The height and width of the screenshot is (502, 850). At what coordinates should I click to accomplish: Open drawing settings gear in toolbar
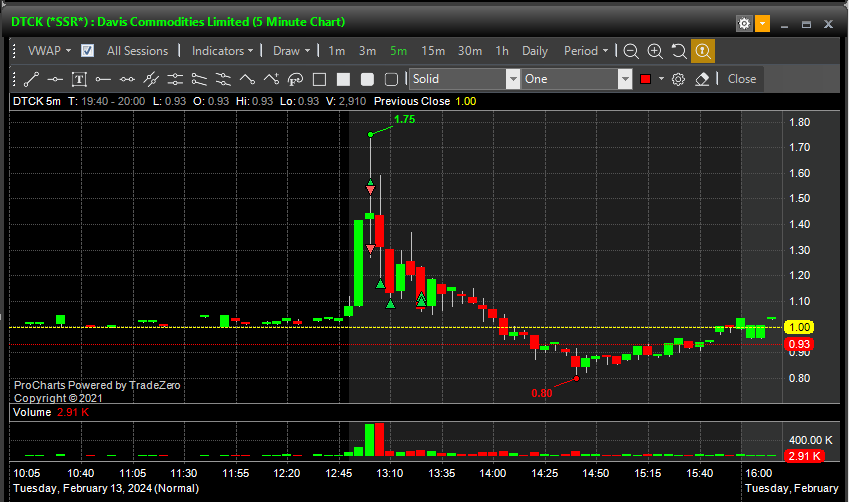[x=678, y=79]
